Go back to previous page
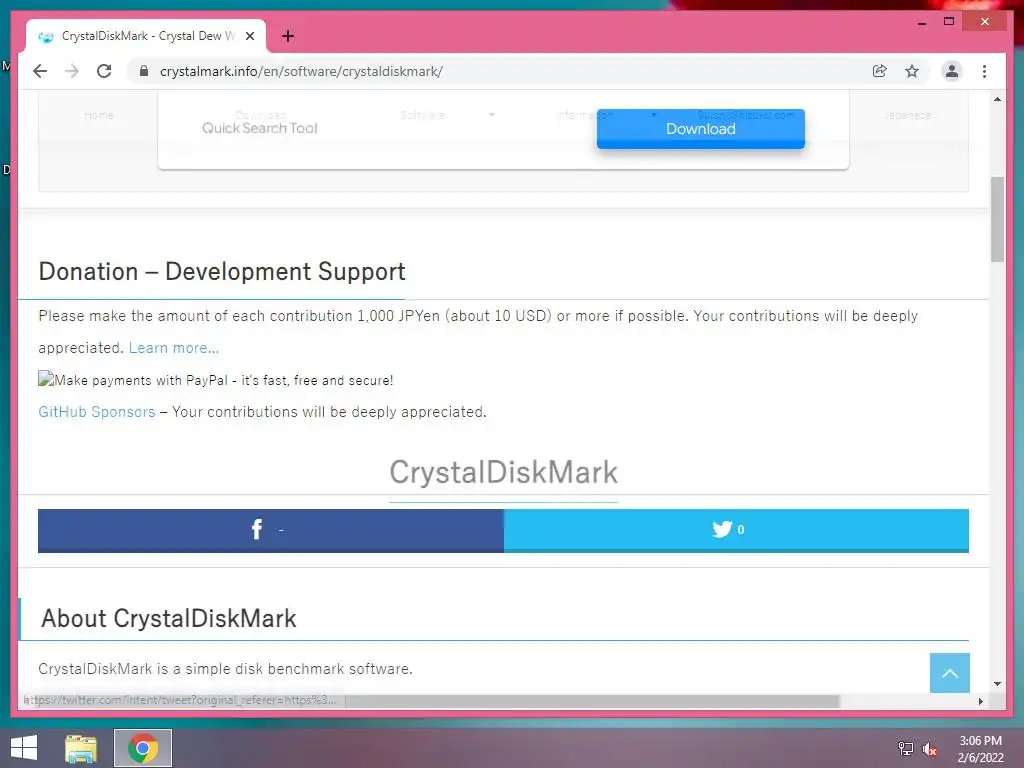1024x768 pixels. 40,71
